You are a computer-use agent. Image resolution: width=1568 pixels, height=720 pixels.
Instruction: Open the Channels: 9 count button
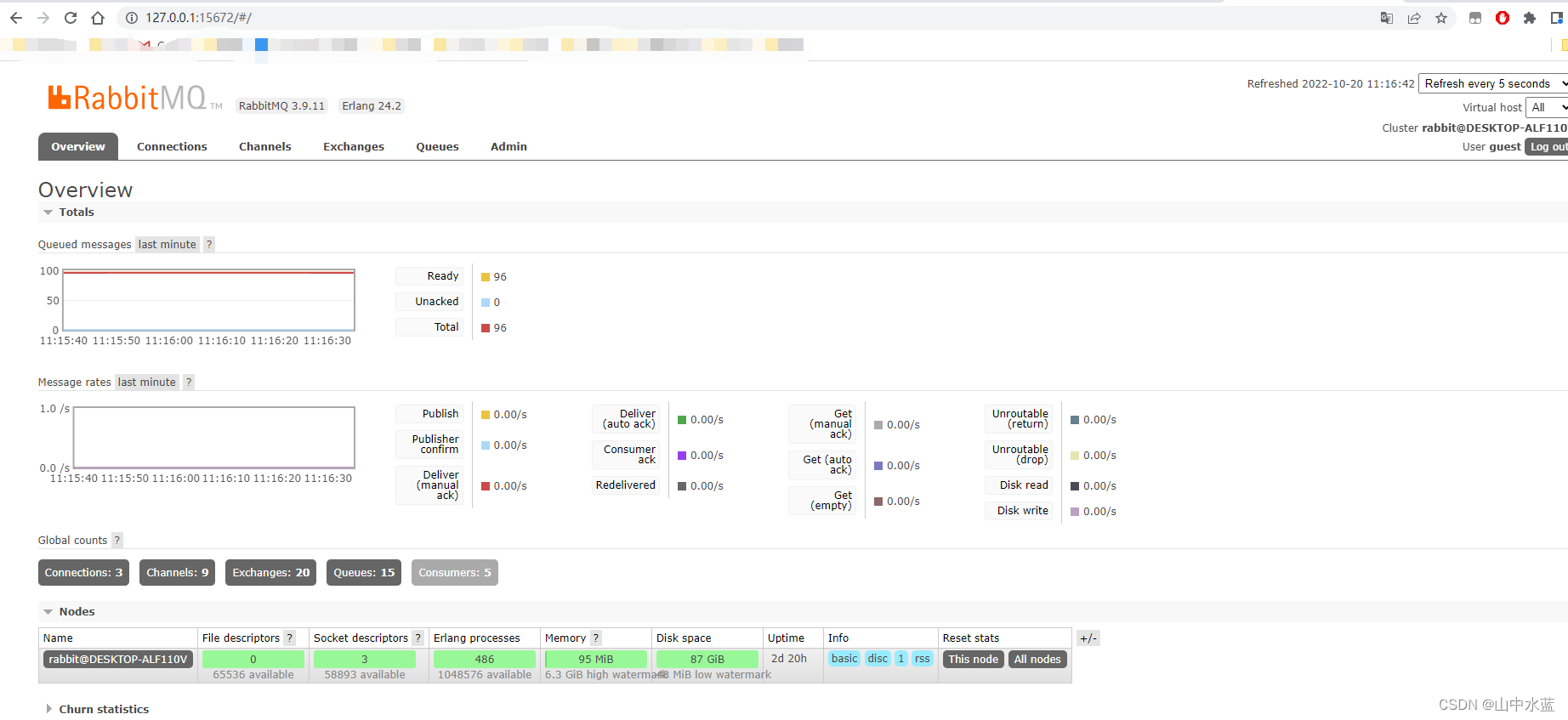tap(178, 573)
